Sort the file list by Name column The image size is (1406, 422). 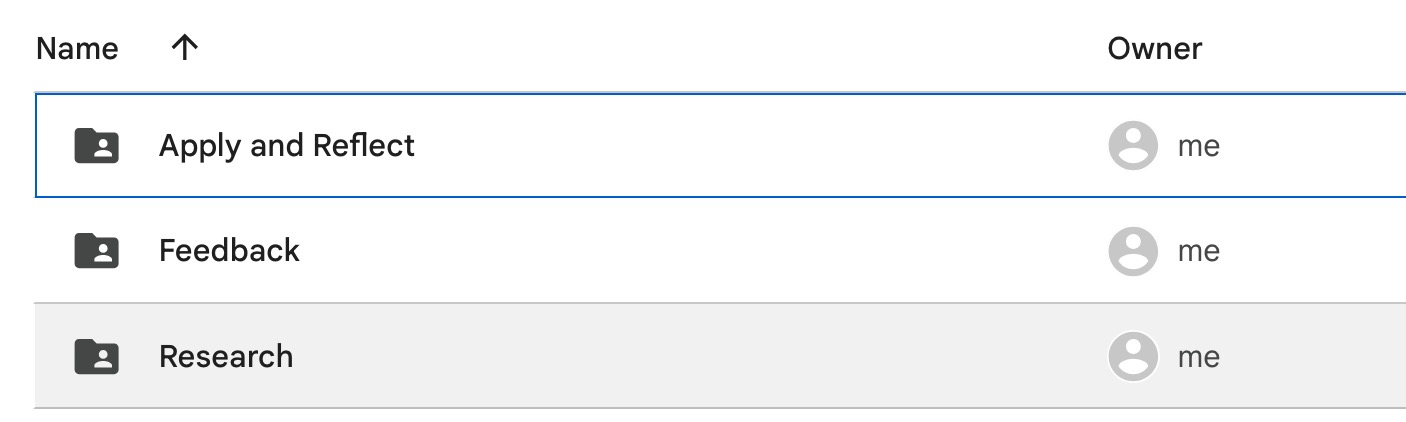[77, 48]
